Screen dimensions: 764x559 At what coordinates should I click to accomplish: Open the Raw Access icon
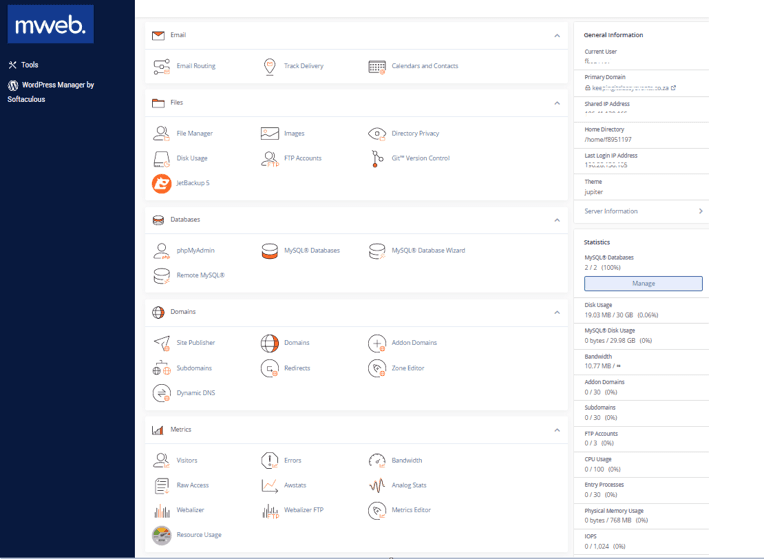click(161, 486)
